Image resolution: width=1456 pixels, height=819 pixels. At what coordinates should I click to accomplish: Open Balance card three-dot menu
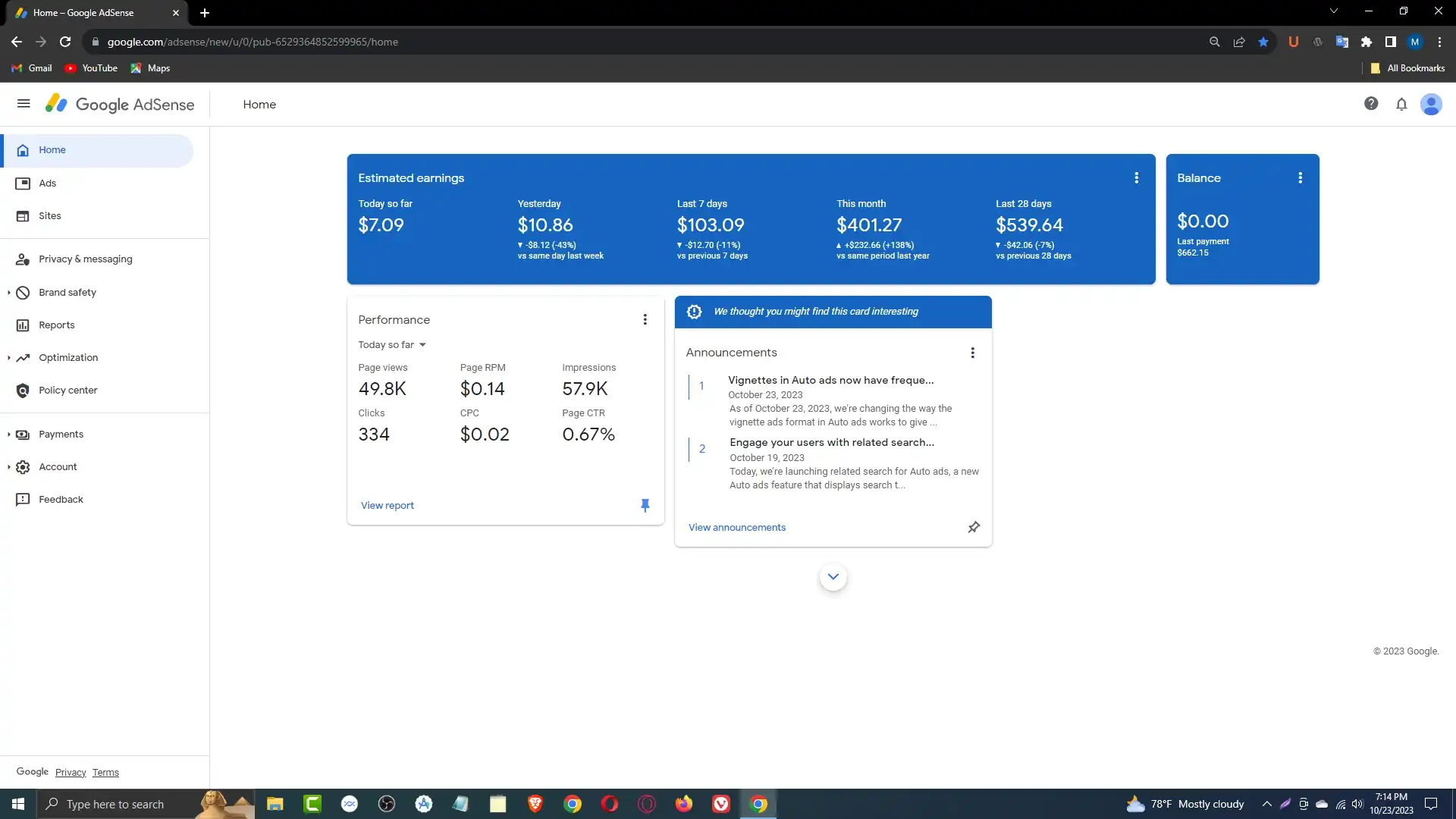click(1300, 177)
